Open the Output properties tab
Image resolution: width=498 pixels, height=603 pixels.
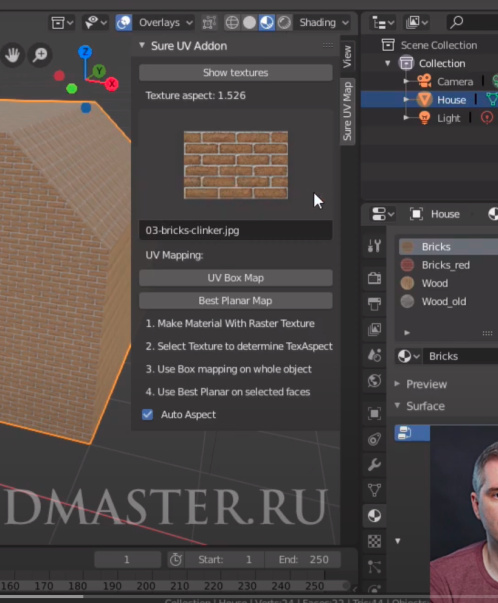click(x=374, y=303)
